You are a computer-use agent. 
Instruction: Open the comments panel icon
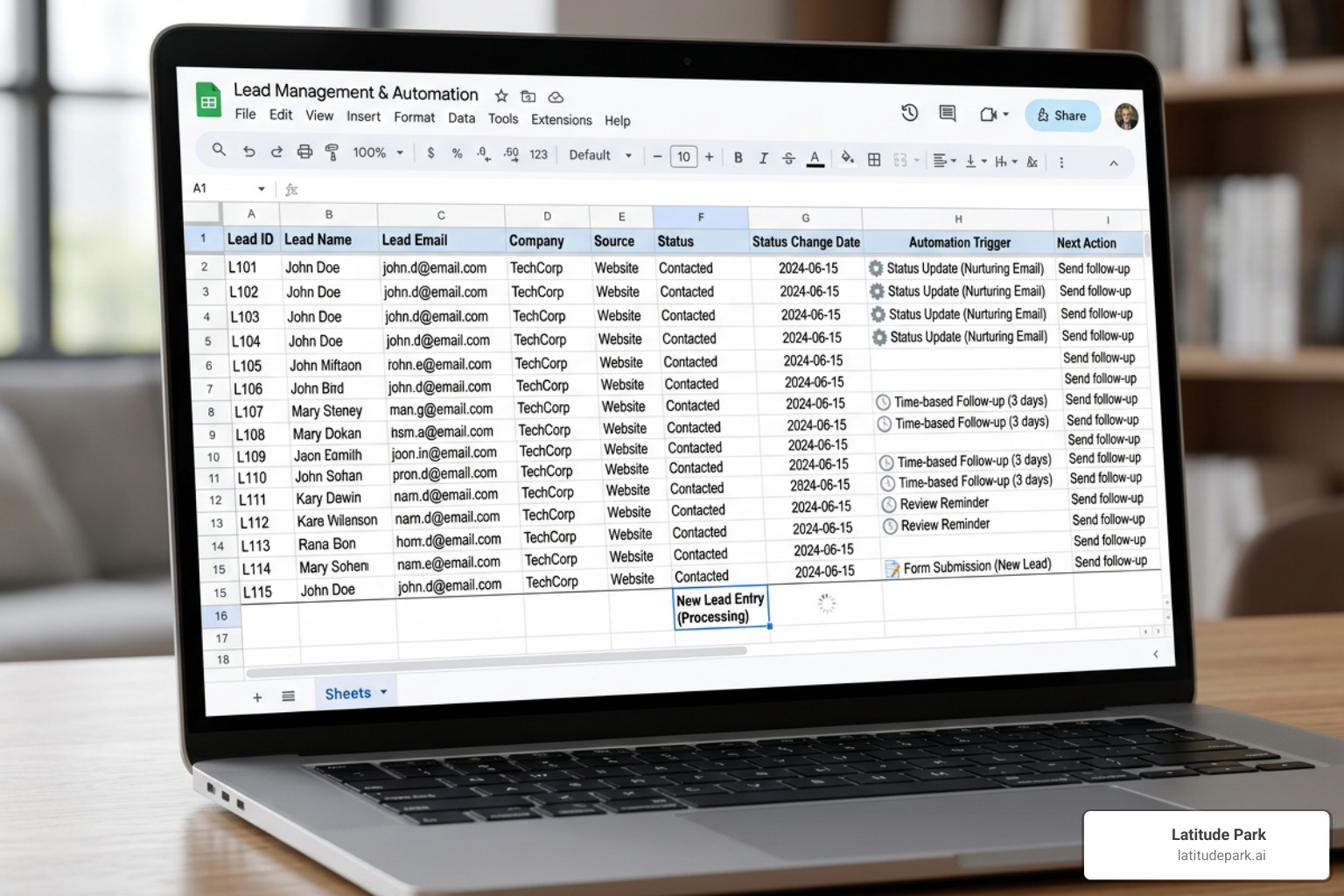pos(948,113)
